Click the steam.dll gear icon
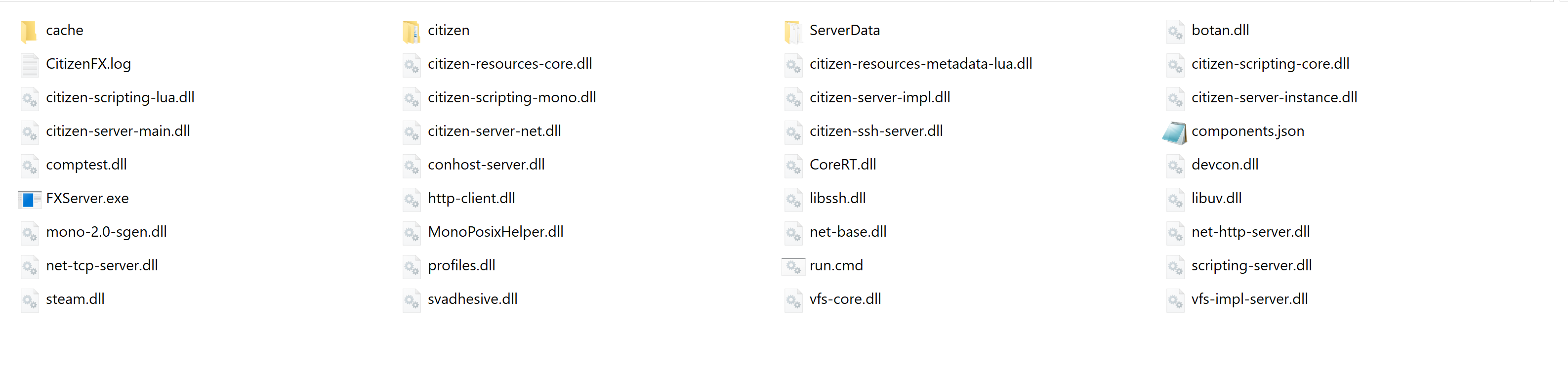The image size is (1568, 382). click(x=29, y=300)
